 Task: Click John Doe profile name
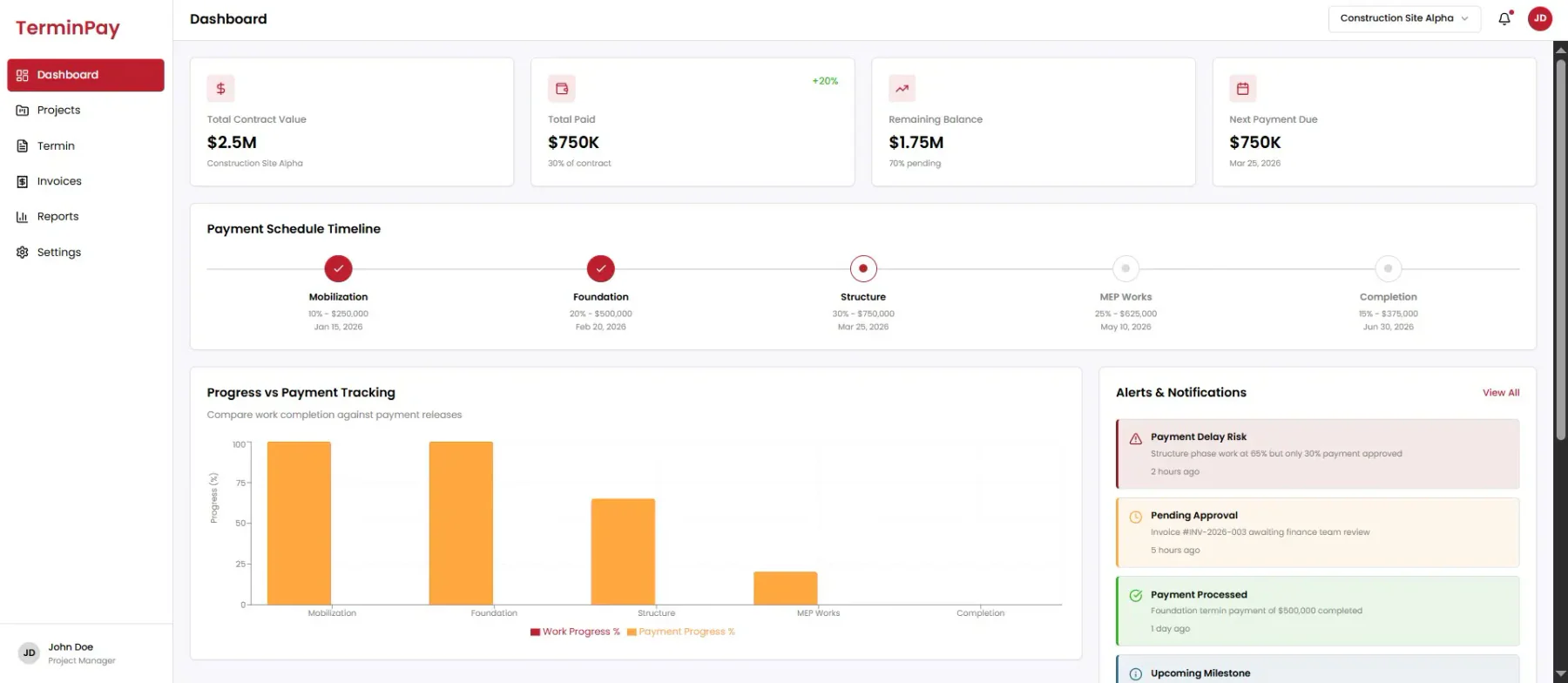coord(71,647)
